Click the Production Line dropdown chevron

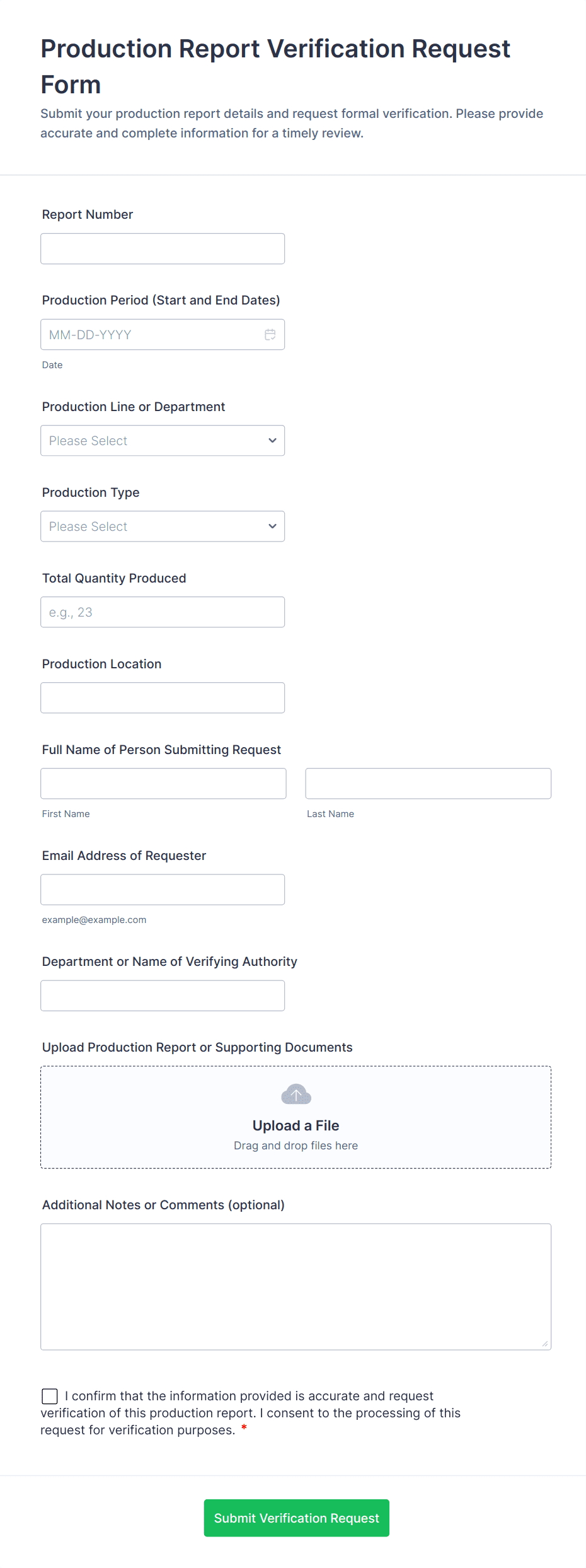(x=272, y=440)
